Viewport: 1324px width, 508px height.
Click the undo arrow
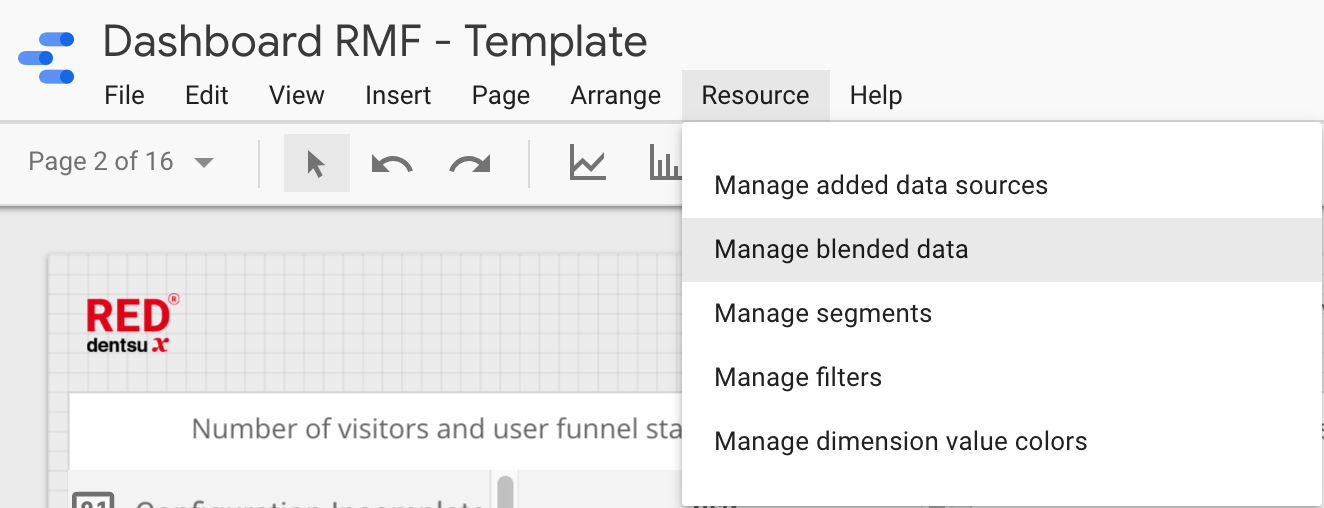(x=391, y=163)
